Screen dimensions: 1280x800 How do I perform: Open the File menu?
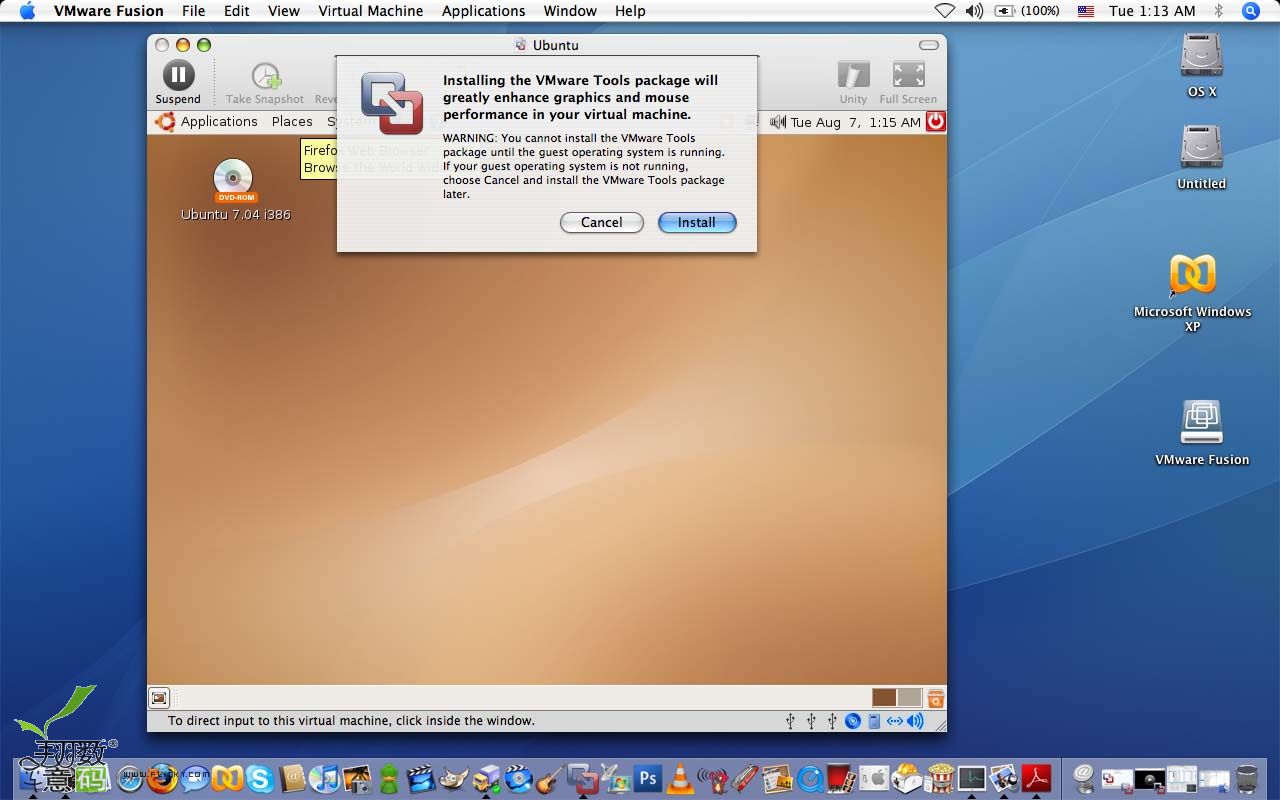tap(193, 11)
